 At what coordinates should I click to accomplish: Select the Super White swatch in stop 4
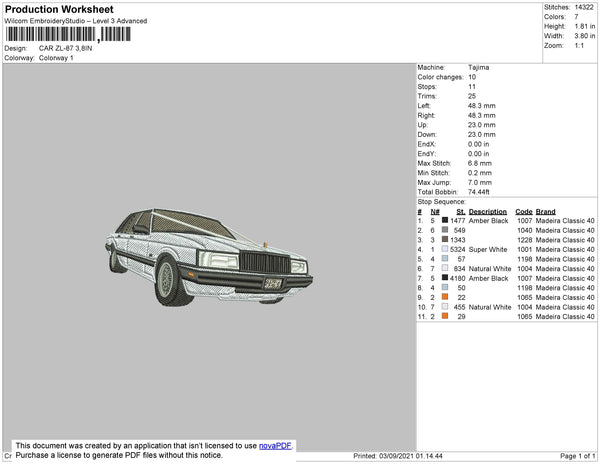pos(445,249)
